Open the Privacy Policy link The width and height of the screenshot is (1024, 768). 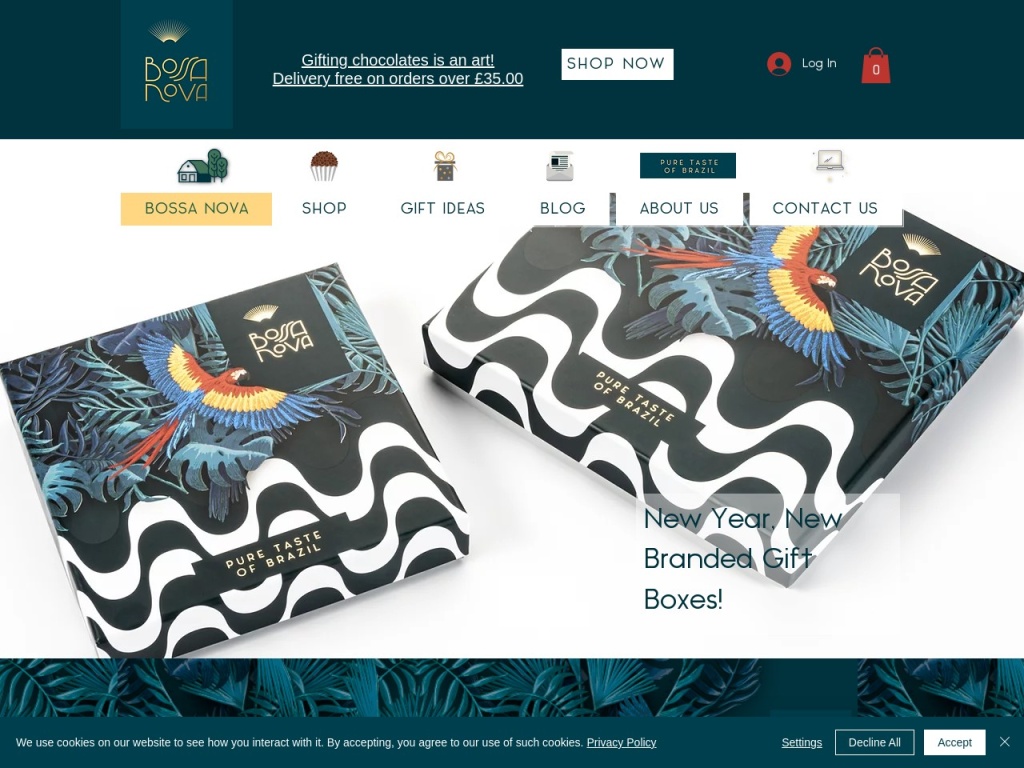point(621,743)
